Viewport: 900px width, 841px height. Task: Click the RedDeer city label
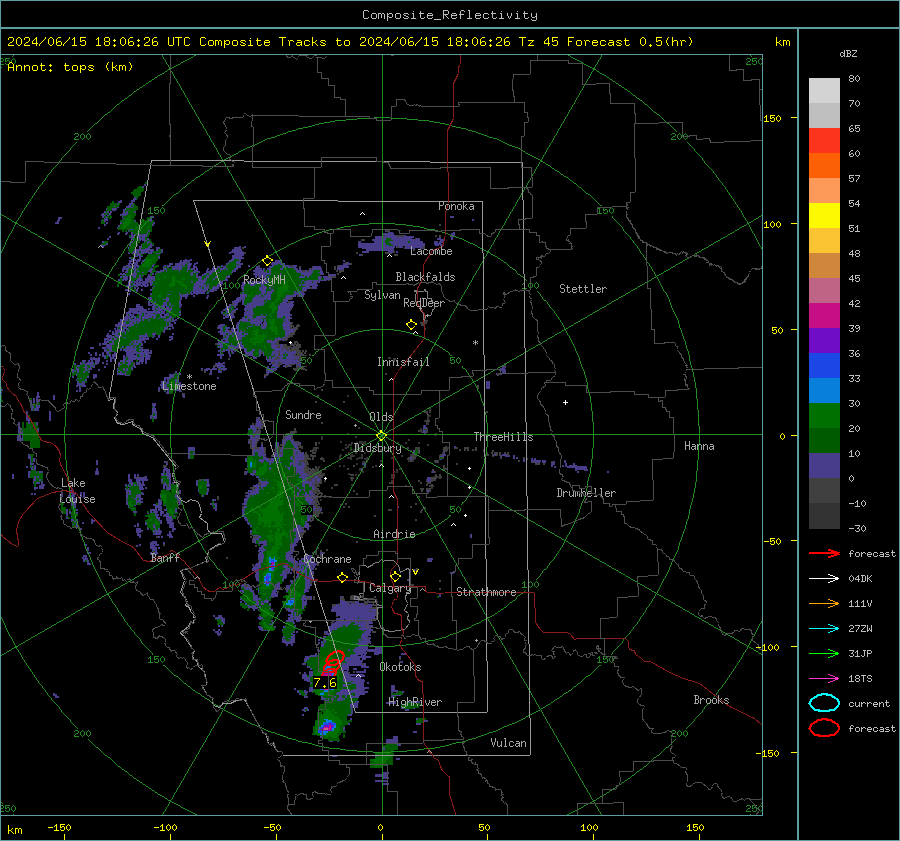424,303
